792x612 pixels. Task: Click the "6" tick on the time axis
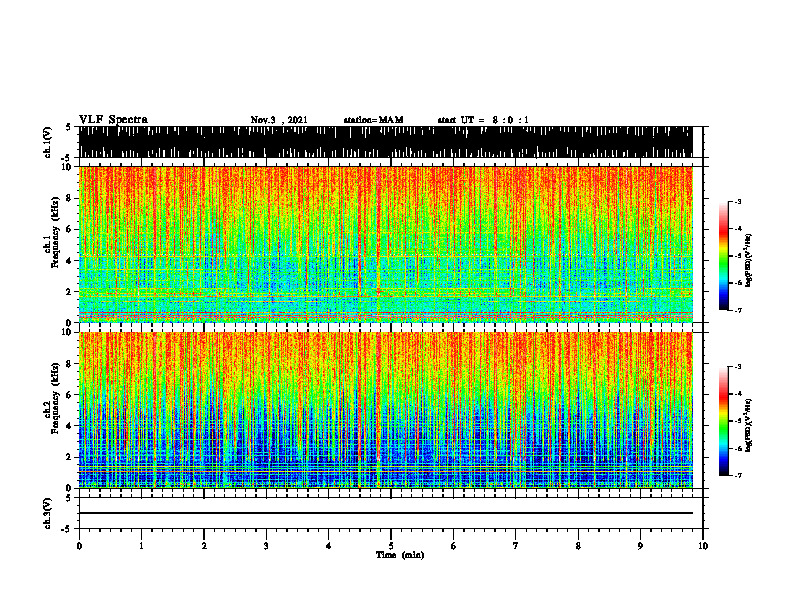454,546
